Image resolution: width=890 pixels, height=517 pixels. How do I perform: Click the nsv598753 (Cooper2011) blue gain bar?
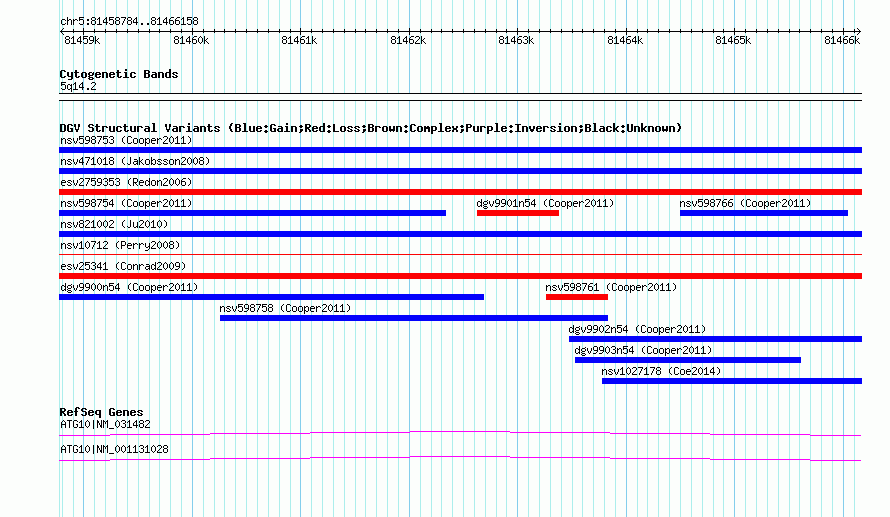click(460, 150)
